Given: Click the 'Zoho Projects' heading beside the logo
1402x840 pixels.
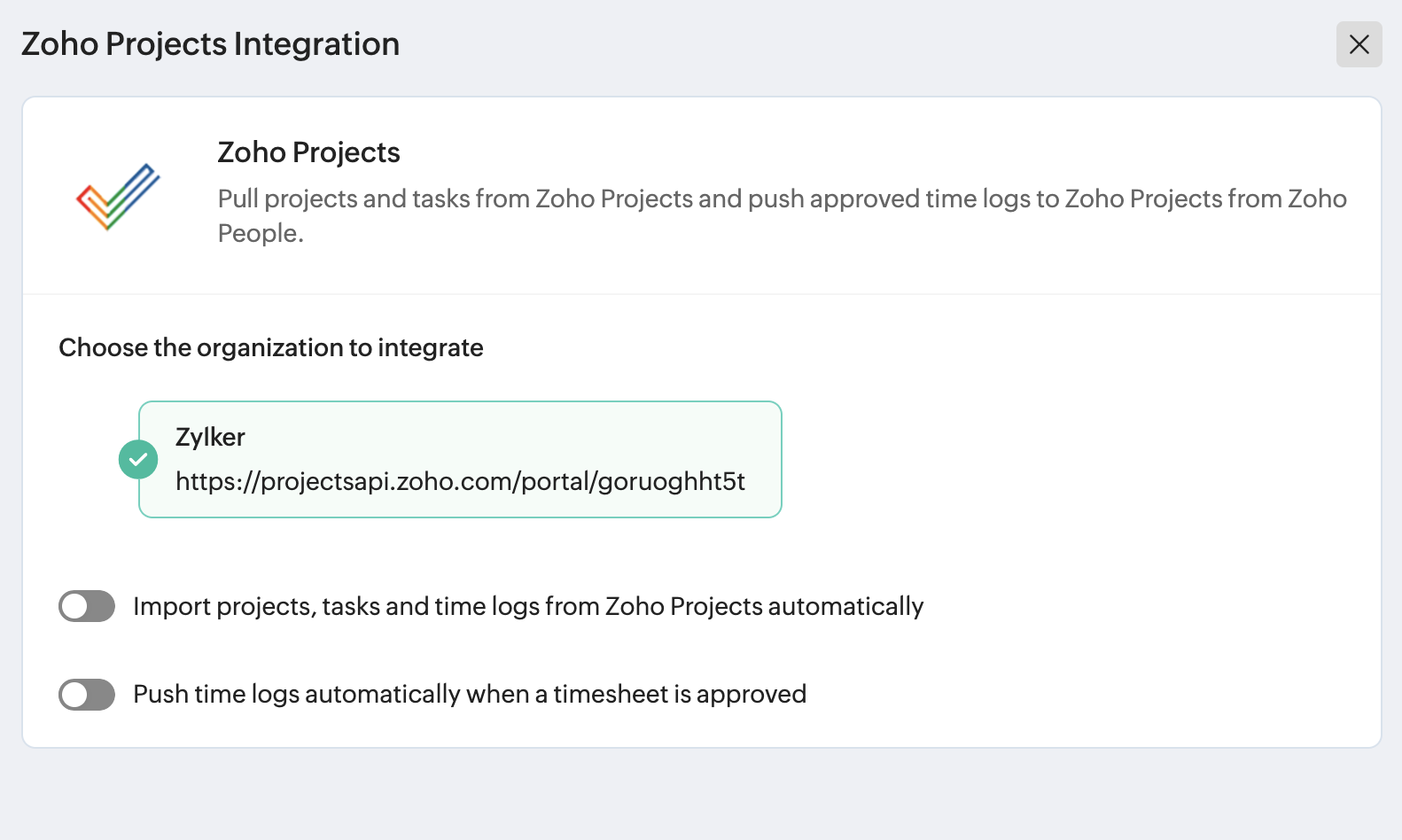Looking at the screenshot, I should click(x=308, y=152).
